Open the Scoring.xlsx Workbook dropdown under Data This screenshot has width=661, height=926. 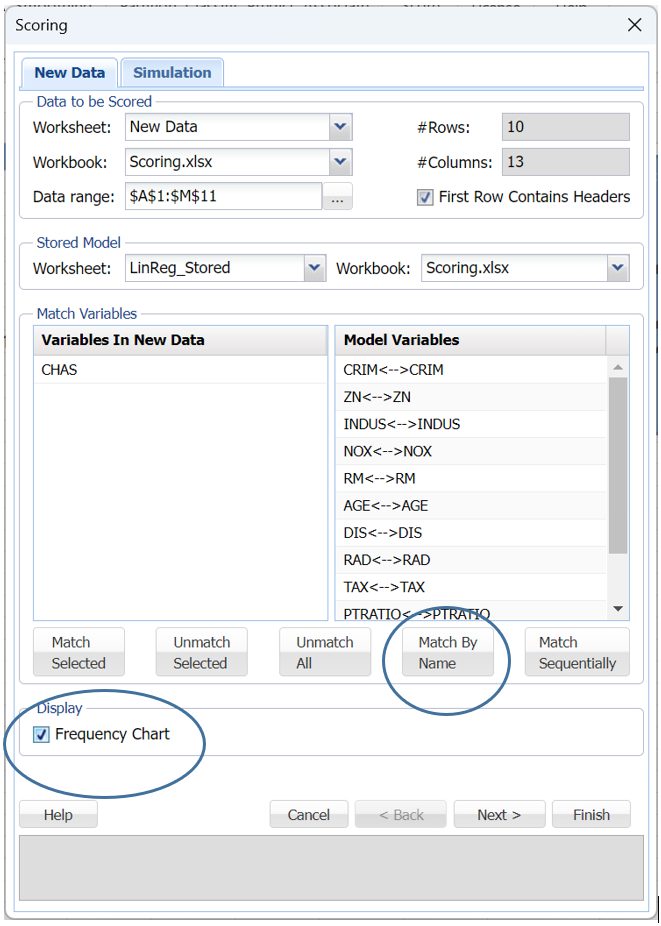click(x=341, y=162)
